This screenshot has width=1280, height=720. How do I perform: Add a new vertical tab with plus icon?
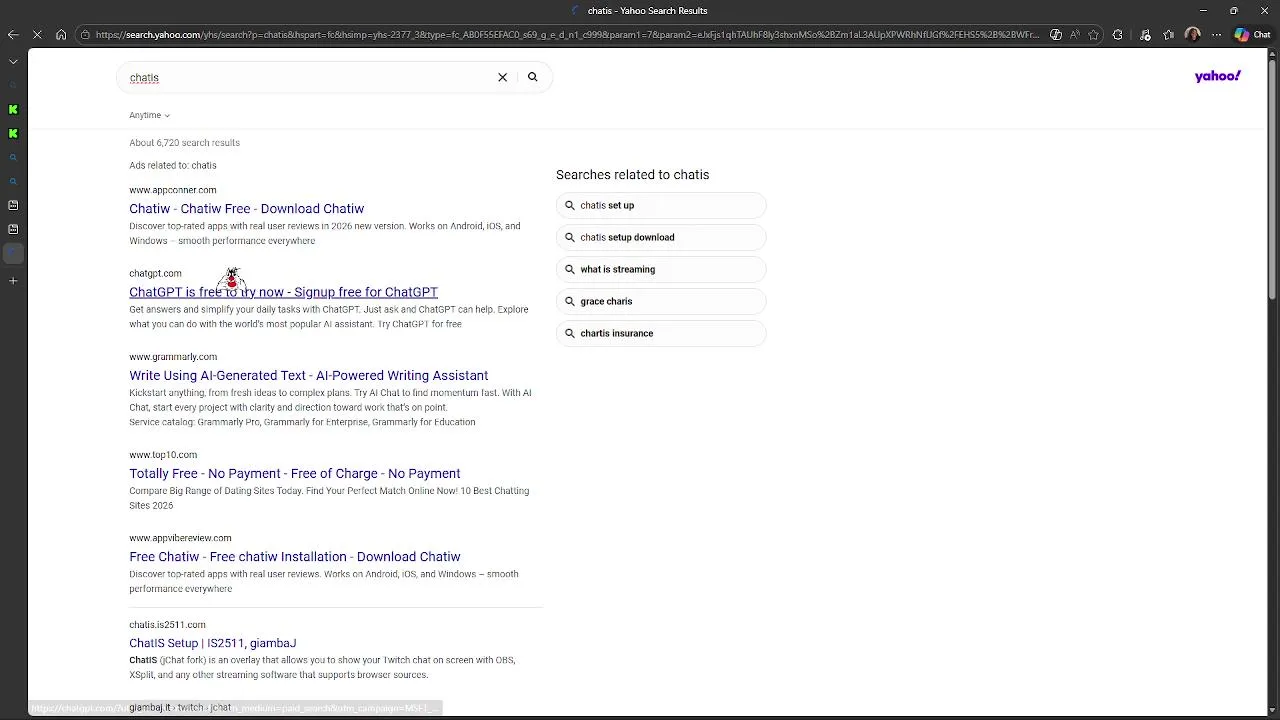click(13, 281)
